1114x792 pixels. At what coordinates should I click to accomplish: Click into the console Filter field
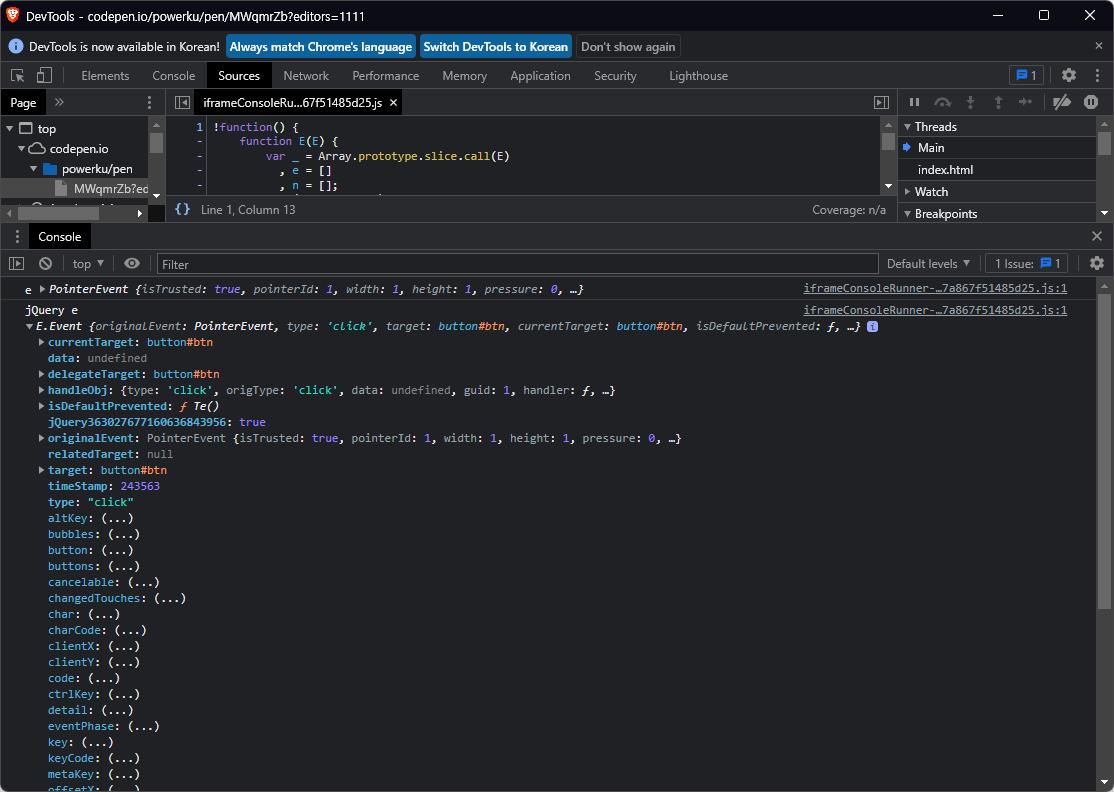pyautogui.click(x=516, y=264)
